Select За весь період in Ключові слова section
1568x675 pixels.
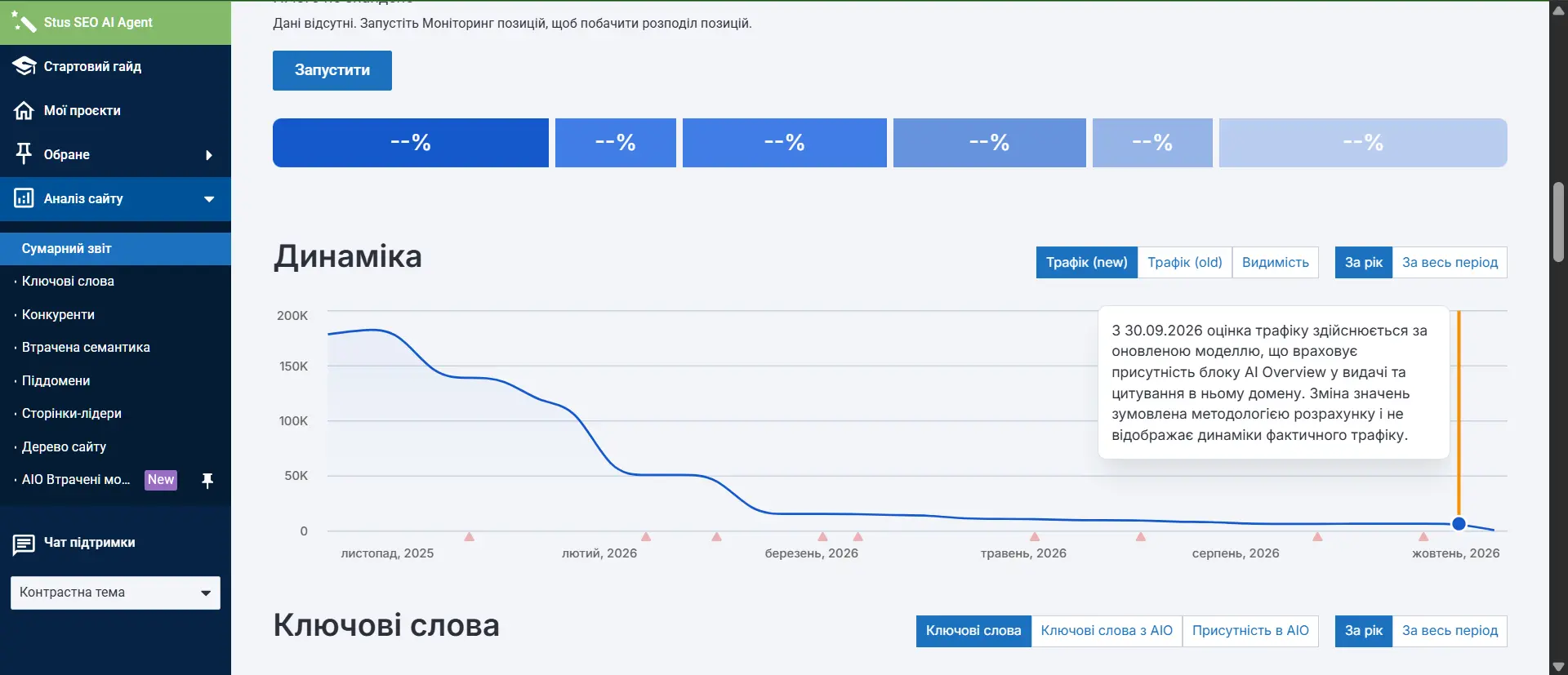pos(1450,631)
